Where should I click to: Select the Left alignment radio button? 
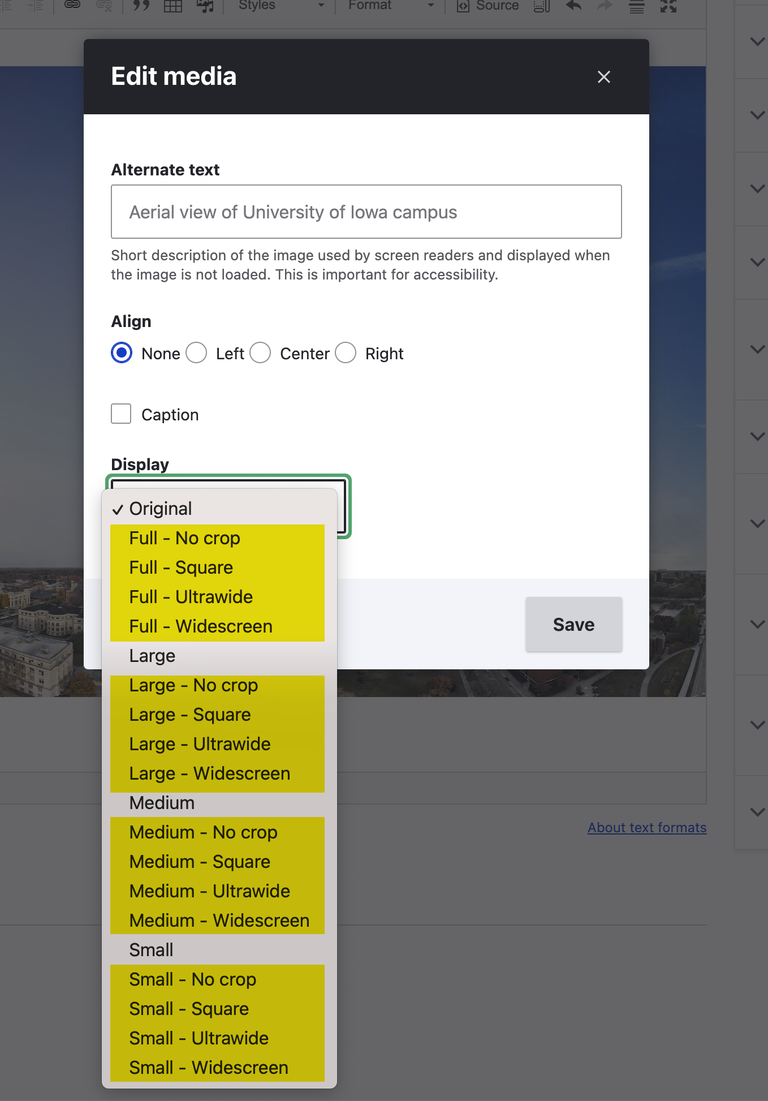pyautogui.click(x=197, y=353)
